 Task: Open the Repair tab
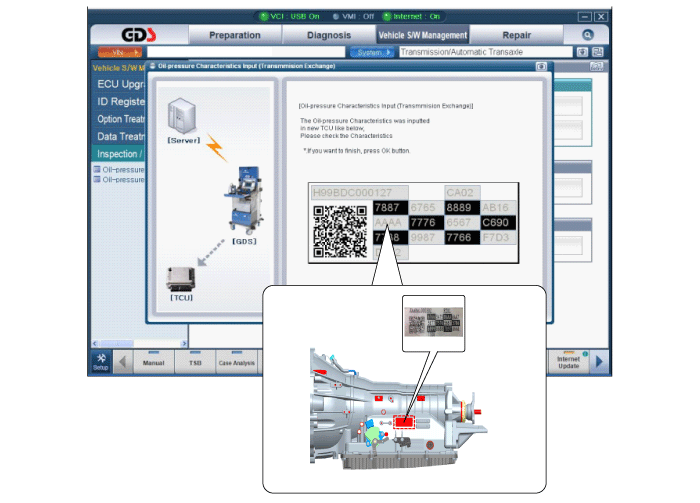pos(516,34)
